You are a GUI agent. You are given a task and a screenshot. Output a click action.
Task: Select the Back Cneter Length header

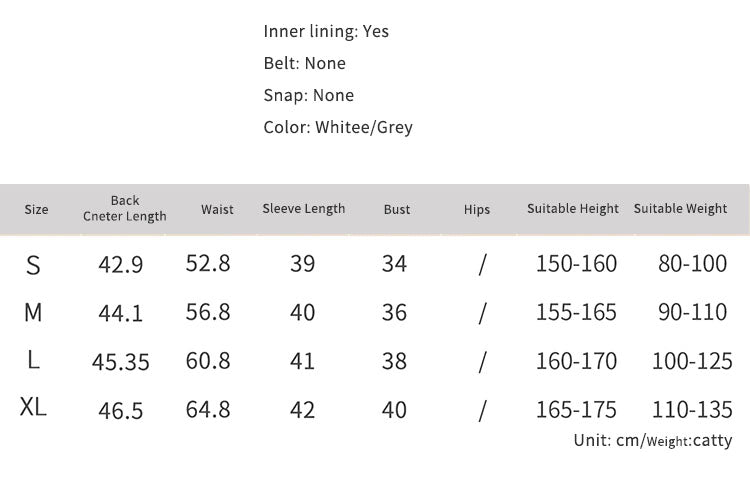pyautogui.click(x=124, y=209)
